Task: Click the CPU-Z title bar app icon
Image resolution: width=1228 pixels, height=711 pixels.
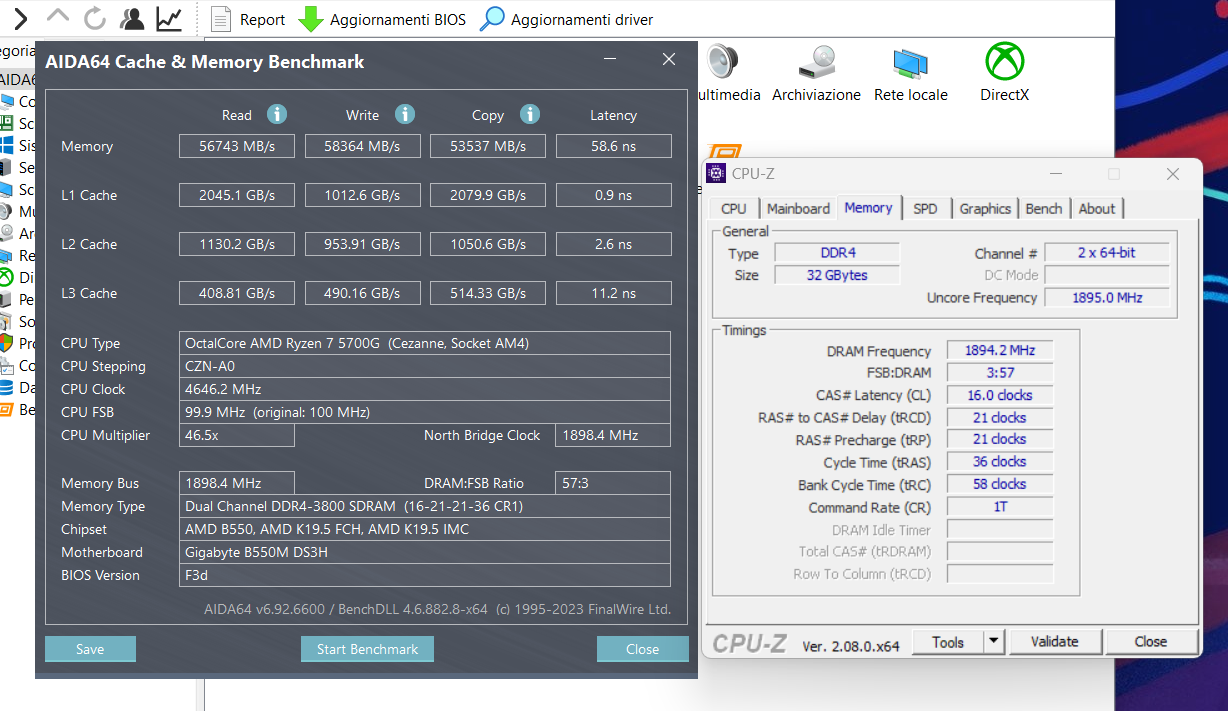Action: pos(716,173)
